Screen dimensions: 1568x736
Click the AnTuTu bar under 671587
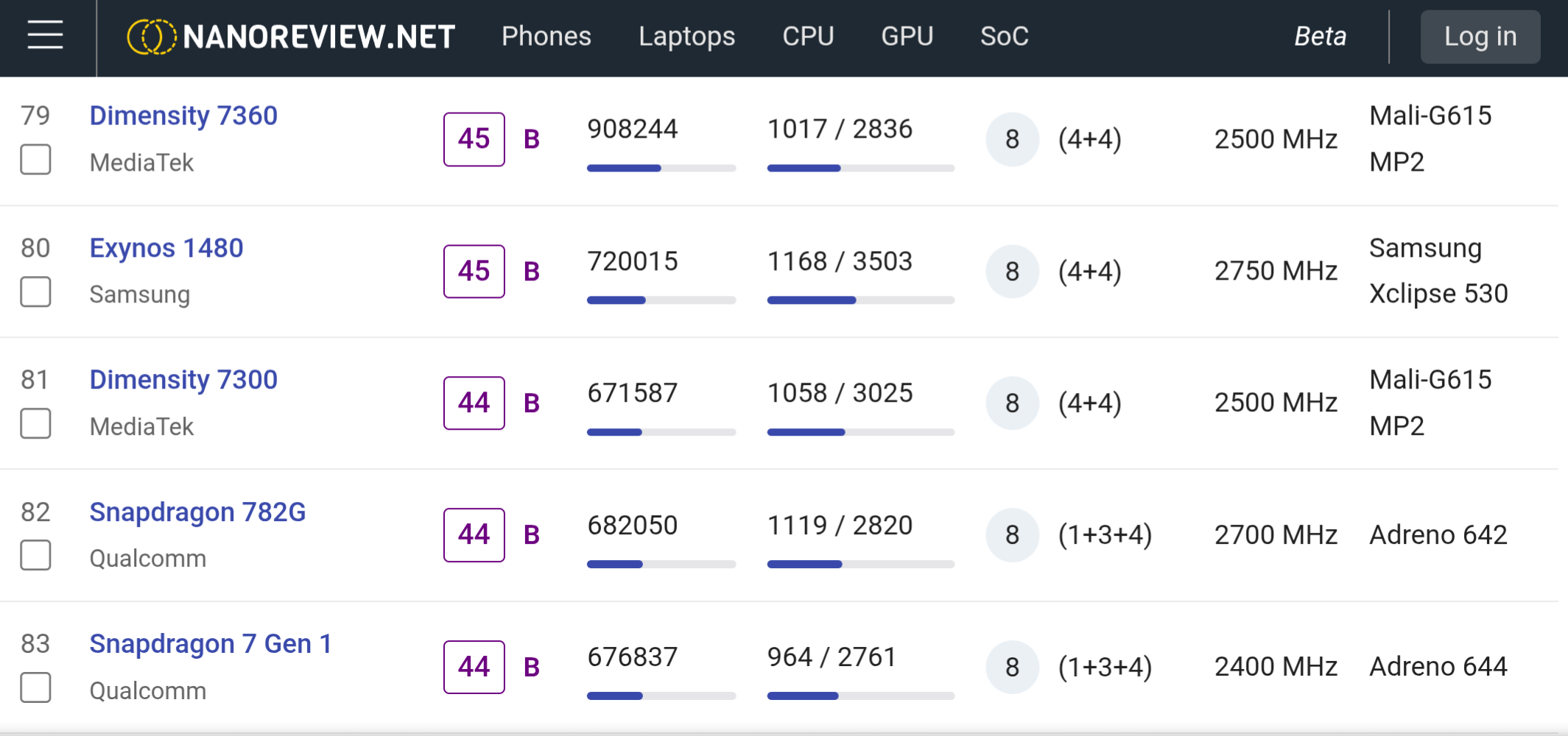661,432
